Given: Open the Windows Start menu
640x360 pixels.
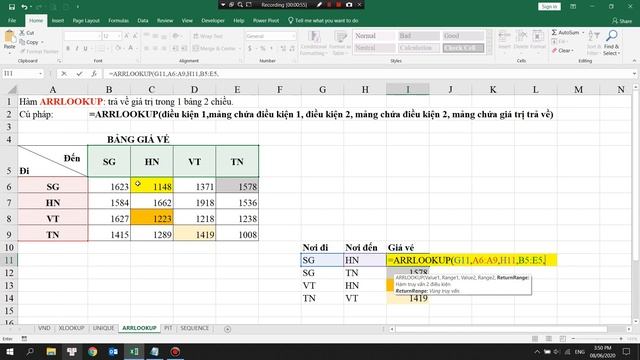Looking at the screenshot, I should (9, 351).
